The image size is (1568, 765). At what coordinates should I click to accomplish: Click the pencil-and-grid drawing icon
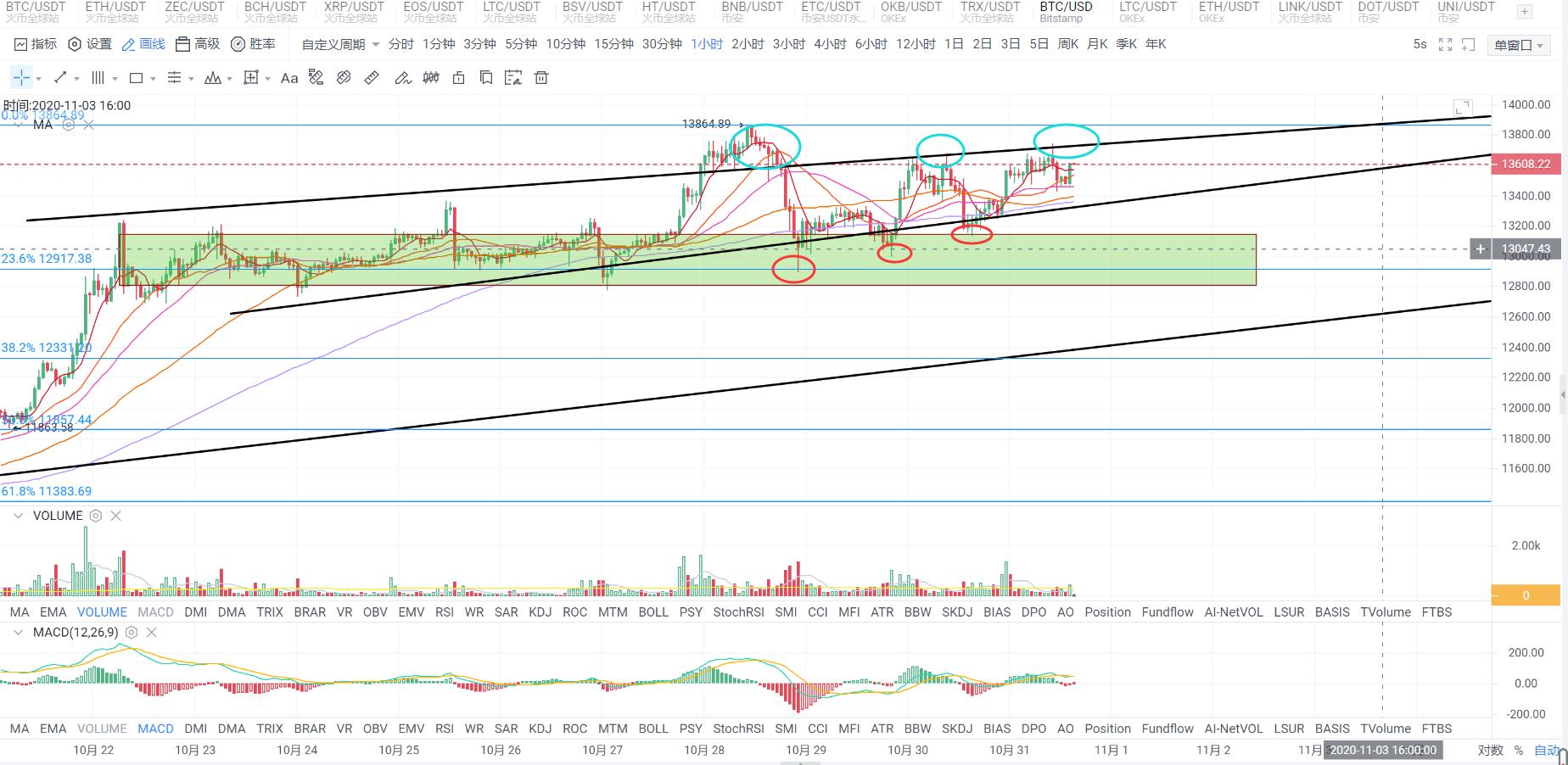click(x=316, y=78)
